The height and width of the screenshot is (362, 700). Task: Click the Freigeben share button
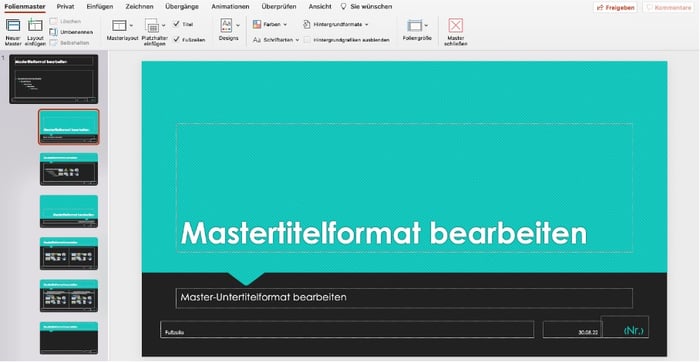click(x=615, y=8)
